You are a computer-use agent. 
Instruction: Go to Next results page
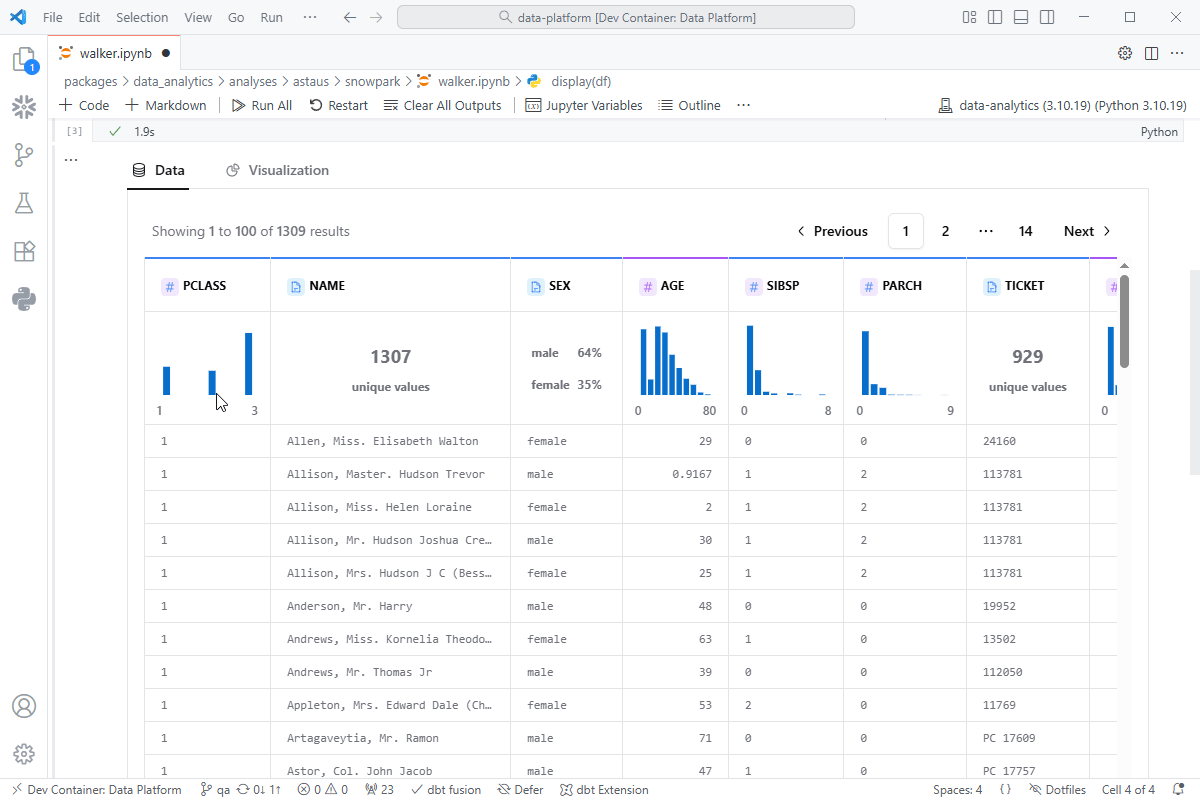pyautogui.click(x=1087, y=231)
